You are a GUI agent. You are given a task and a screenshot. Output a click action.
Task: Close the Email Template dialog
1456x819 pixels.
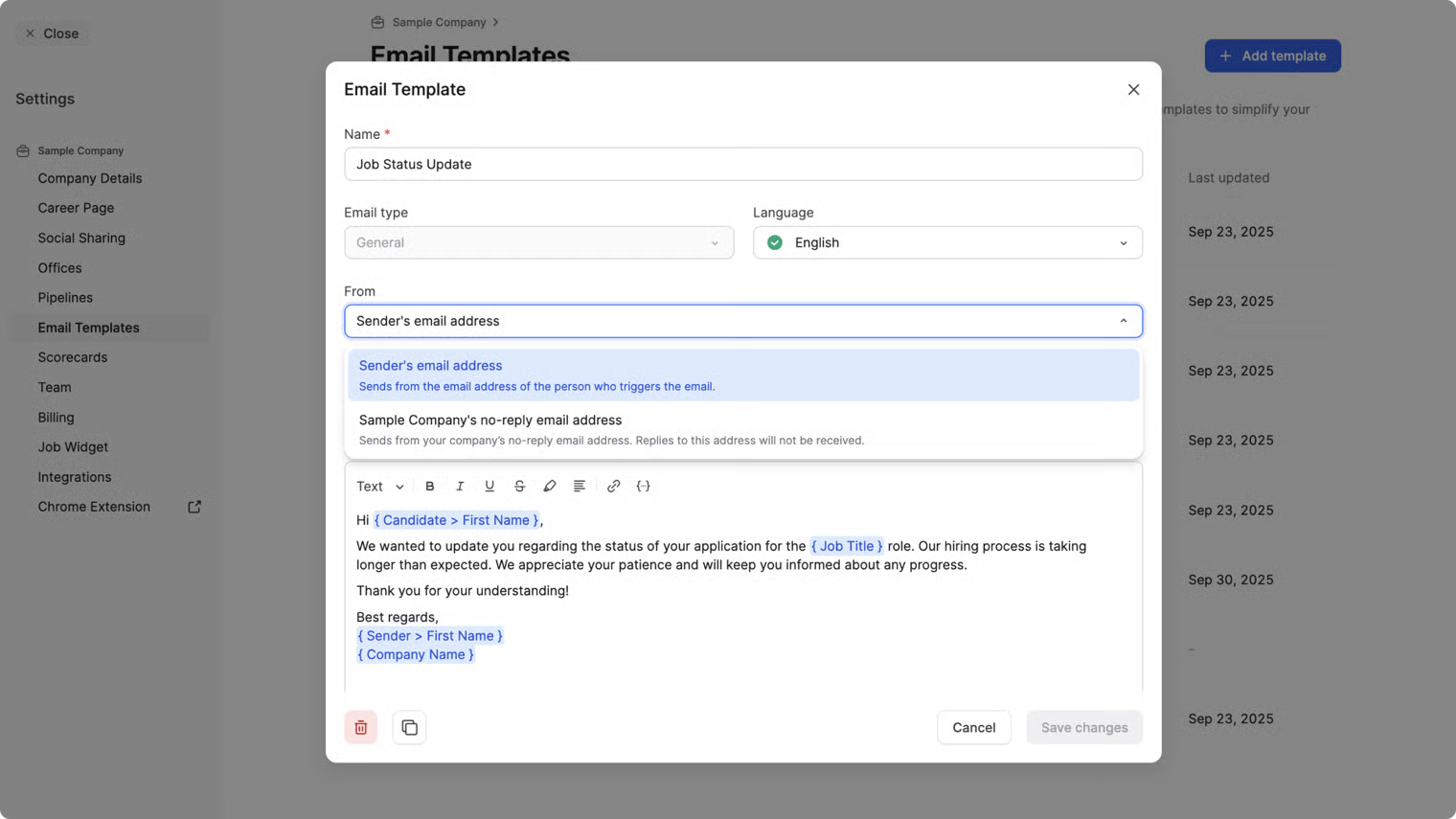point(1133,90)
